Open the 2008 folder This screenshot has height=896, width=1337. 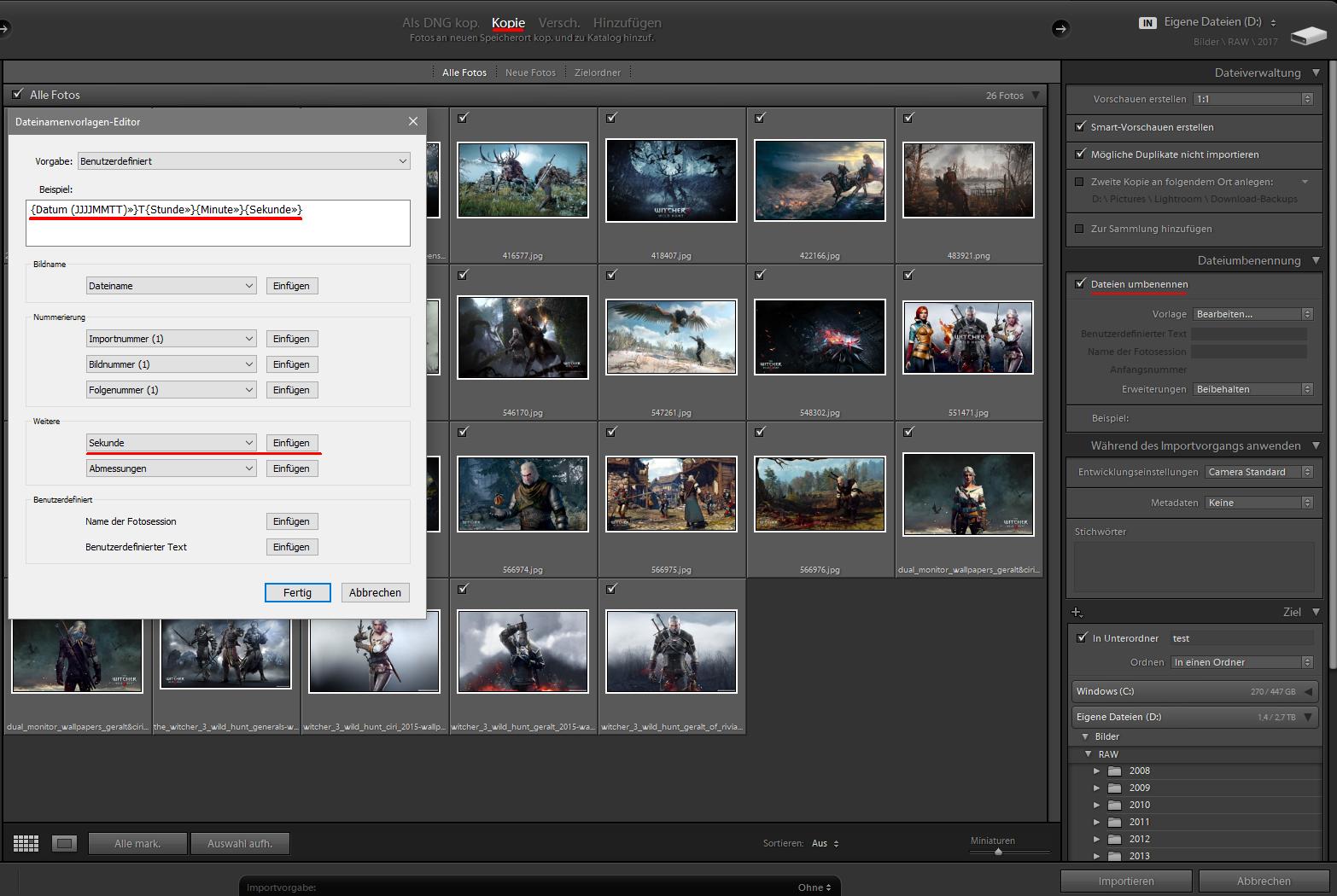tap(1140, 771)
